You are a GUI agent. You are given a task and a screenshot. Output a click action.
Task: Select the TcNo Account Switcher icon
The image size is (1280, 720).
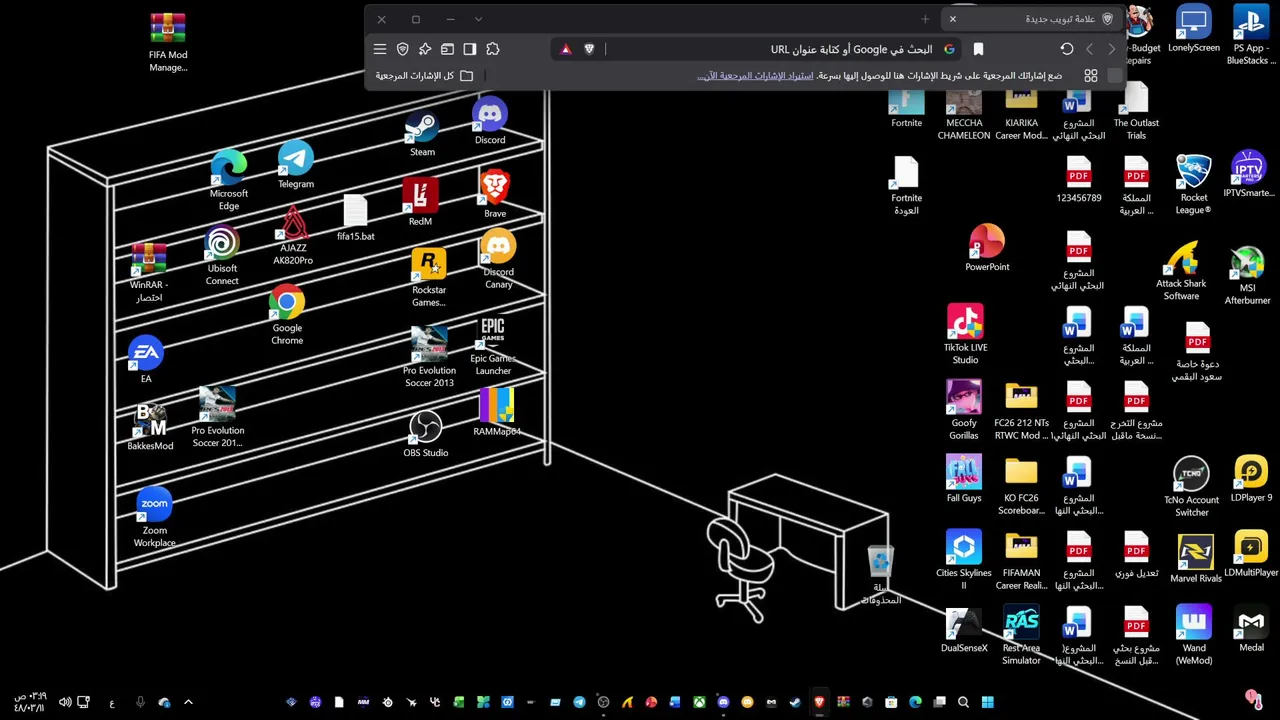coord(1191,487)
